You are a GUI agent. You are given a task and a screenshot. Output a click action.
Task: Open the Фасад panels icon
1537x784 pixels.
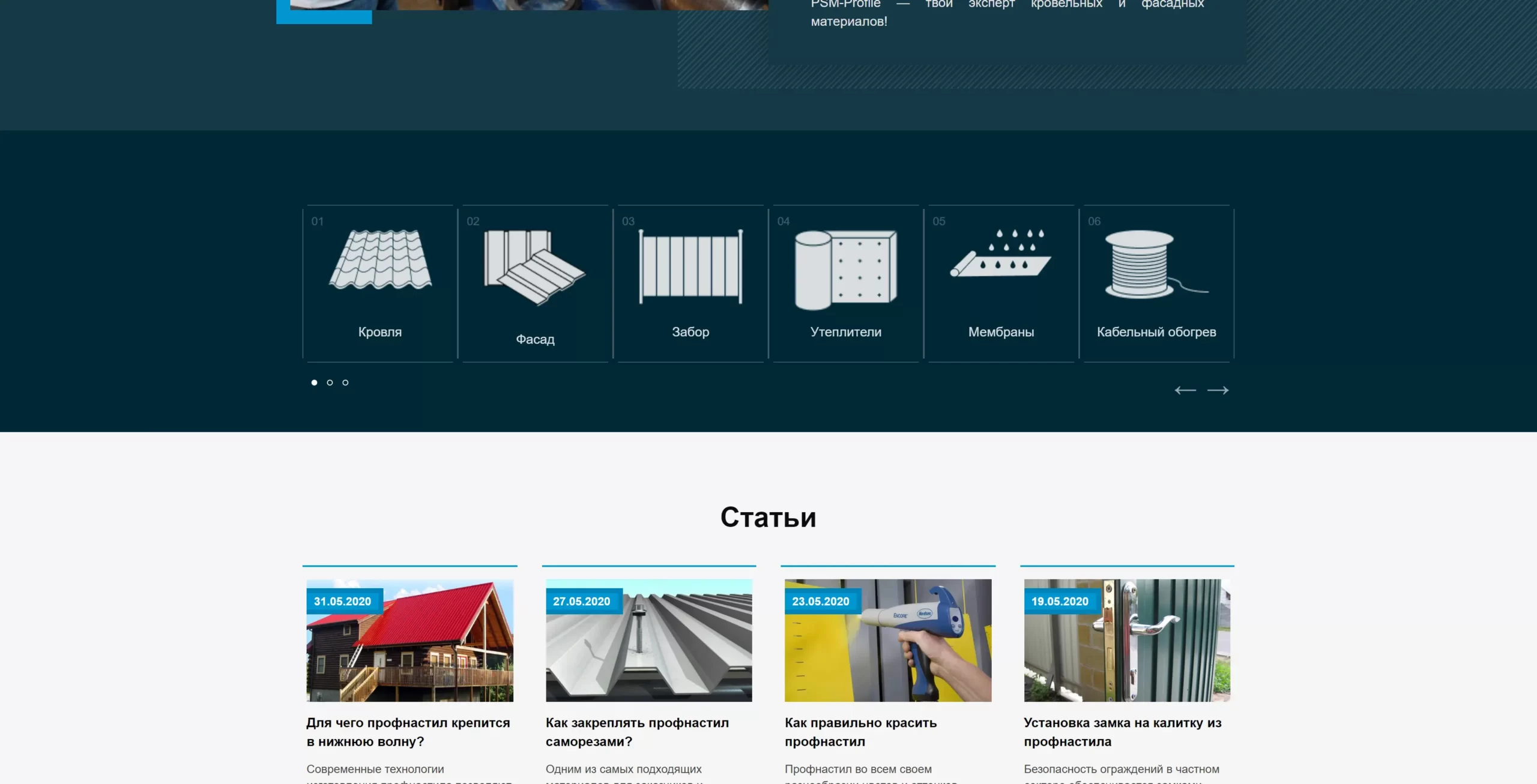coord(534,267)
